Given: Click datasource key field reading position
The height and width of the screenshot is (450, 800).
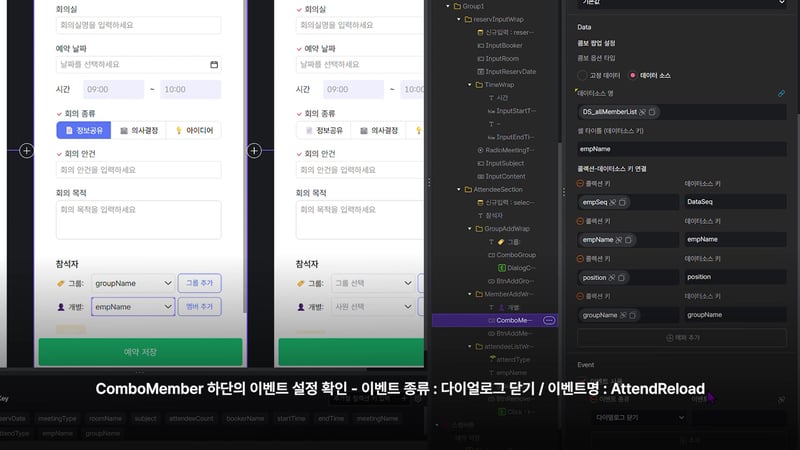Looking at the screenshot, I should click(735, 277).
